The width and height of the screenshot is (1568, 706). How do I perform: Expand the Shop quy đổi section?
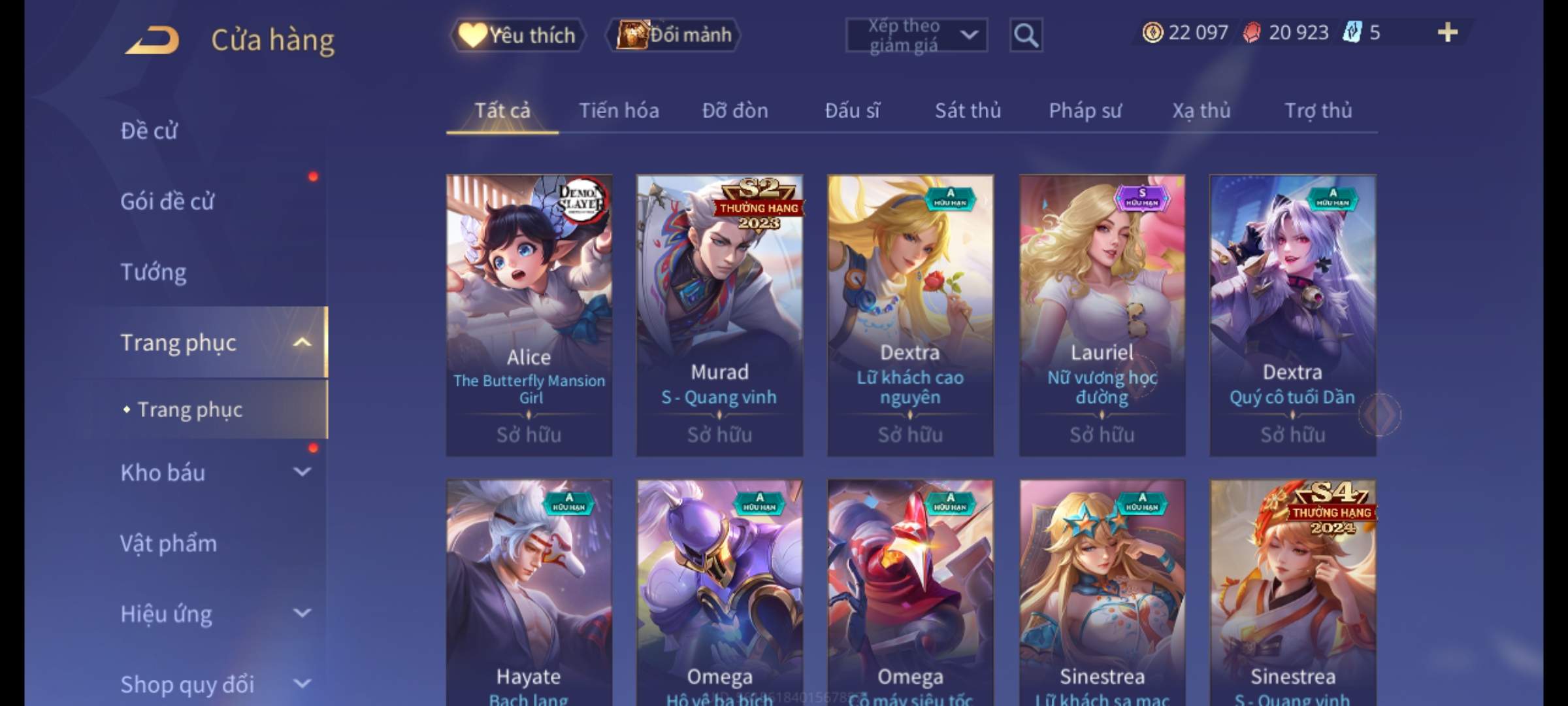(302, 683)
